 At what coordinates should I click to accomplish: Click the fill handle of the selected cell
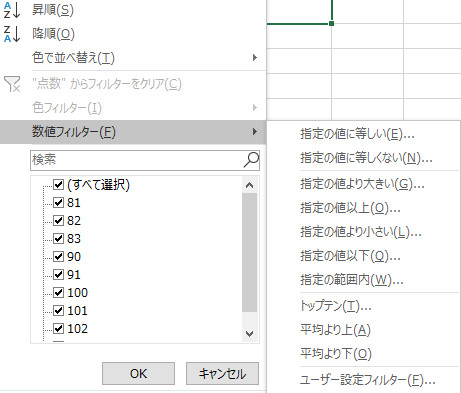point(331,23)
